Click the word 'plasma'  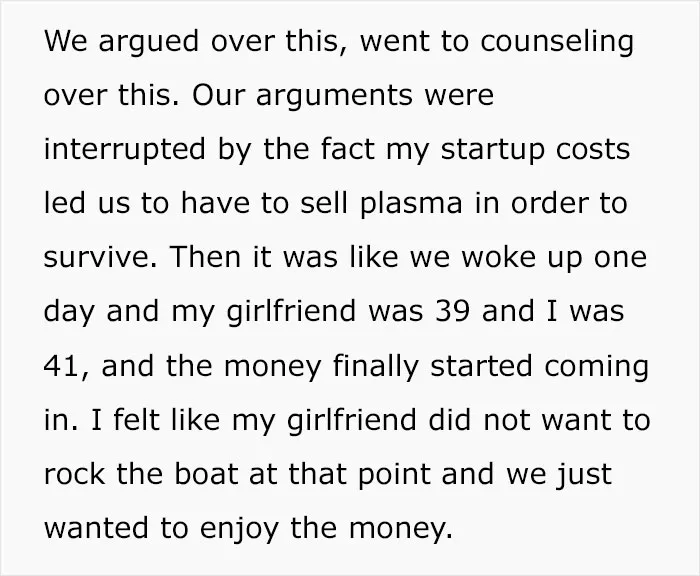coord(411,205)
